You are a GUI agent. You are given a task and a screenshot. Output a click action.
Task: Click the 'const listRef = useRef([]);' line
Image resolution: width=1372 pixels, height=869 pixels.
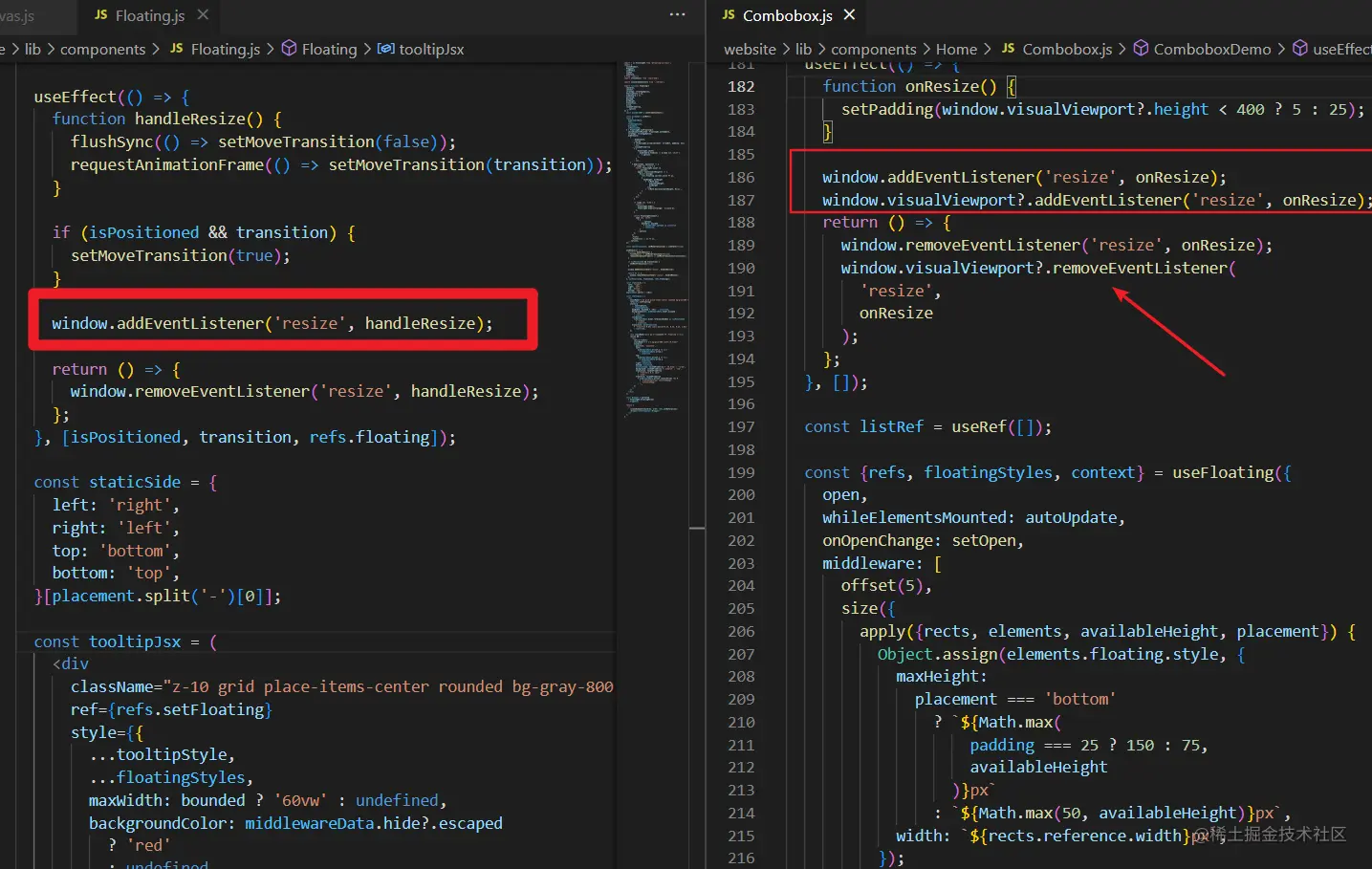[x=928, y=426]
